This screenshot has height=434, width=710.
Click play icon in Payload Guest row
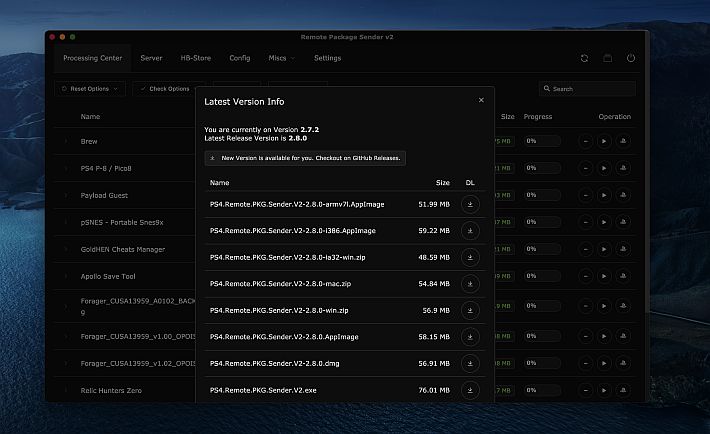pyautogui.click(x=604, y=195)
